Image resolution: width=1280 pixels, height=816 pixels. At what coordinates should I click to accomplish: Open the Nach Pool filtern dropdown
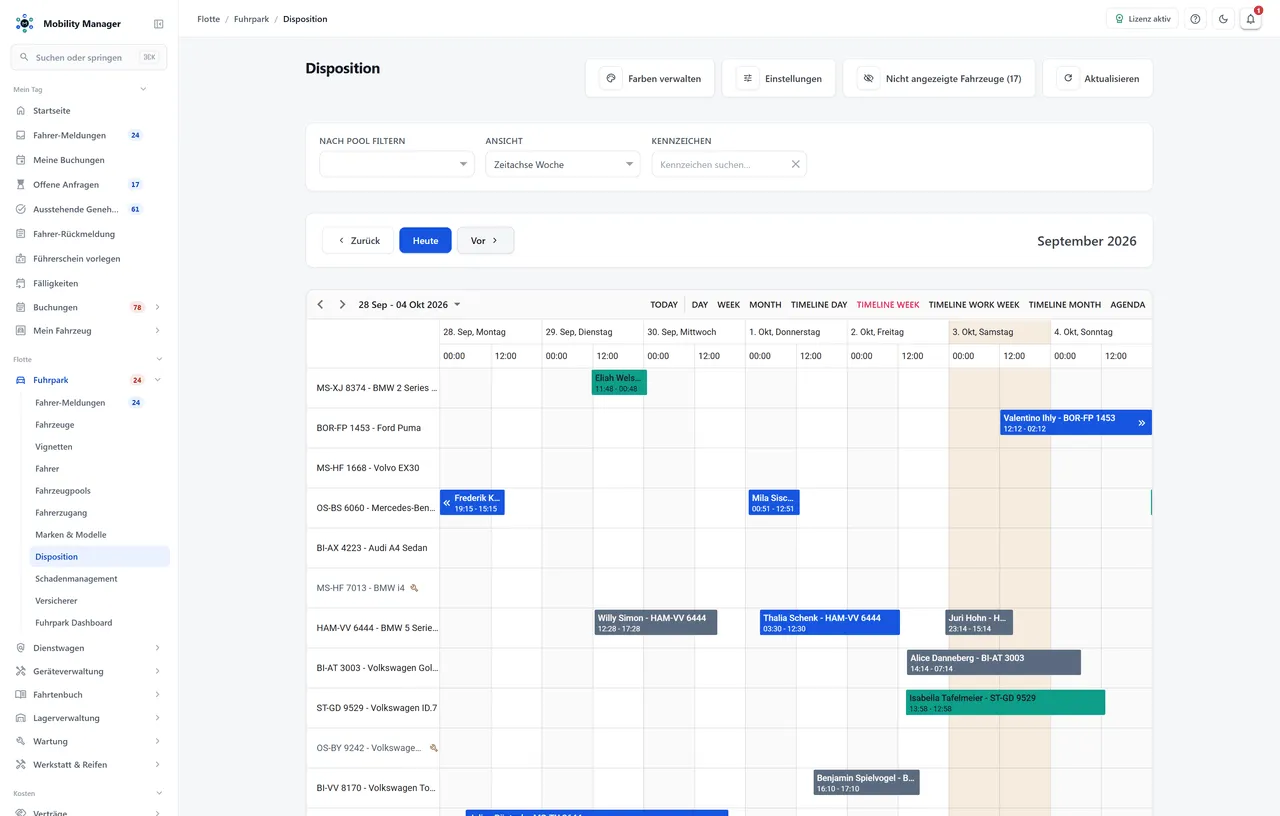click(397, 164)
